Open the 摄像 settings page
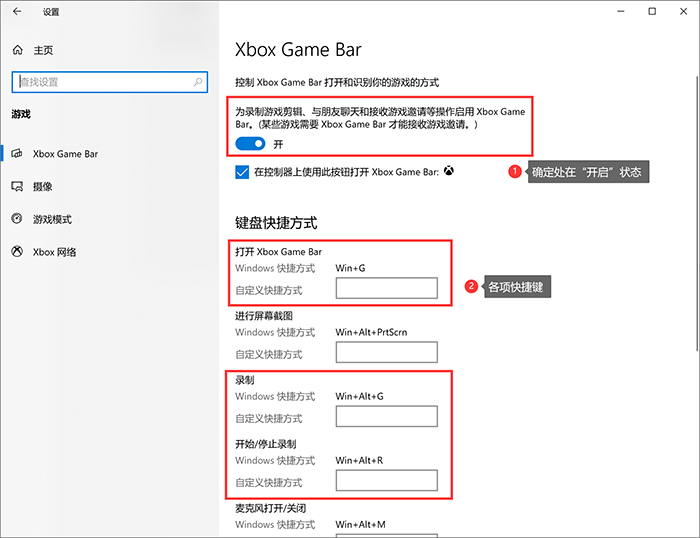The height and width of the screenshot is (538, 700). (42, 186)
